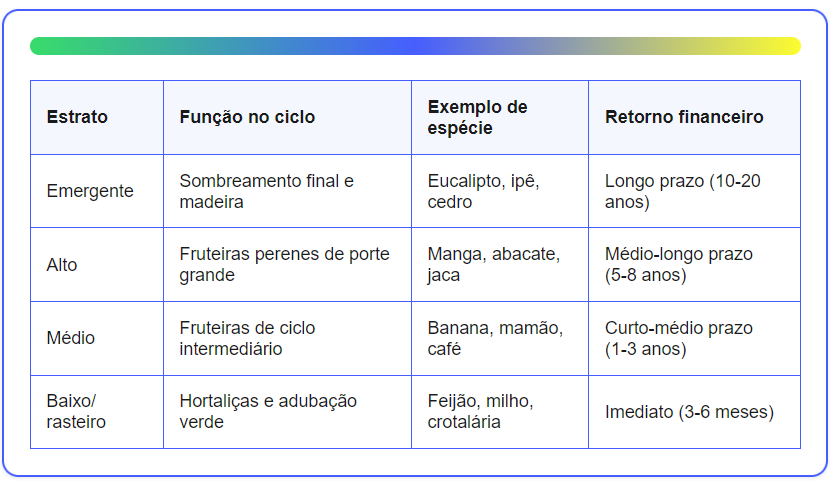Select the 'Emergente' row cell
This screenshot has height=483, width=833.
(97, 191)
